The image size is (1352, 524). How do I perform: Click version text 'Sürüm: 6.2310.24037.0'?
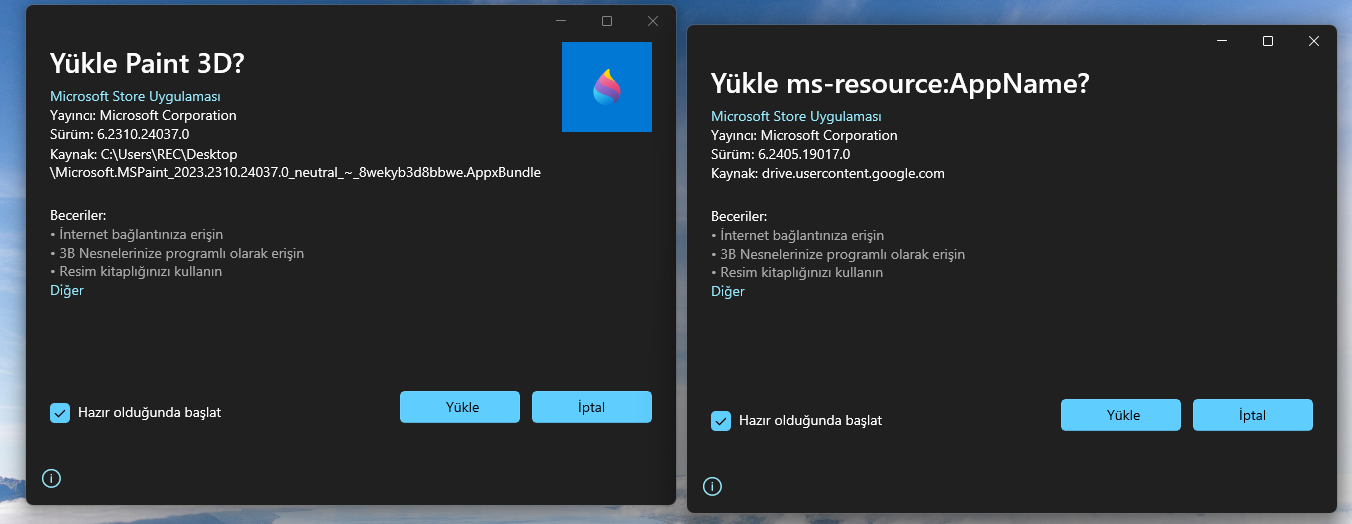pyautogui.click(x=120, y=134)
